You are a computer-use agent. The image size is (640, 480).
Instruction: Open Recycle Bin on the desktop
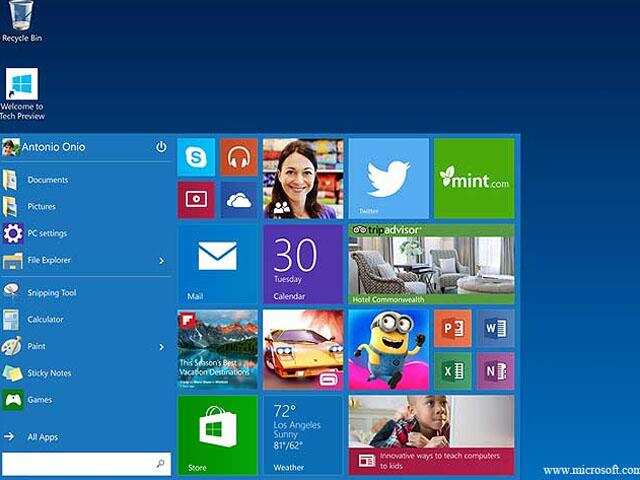(21, 21)
